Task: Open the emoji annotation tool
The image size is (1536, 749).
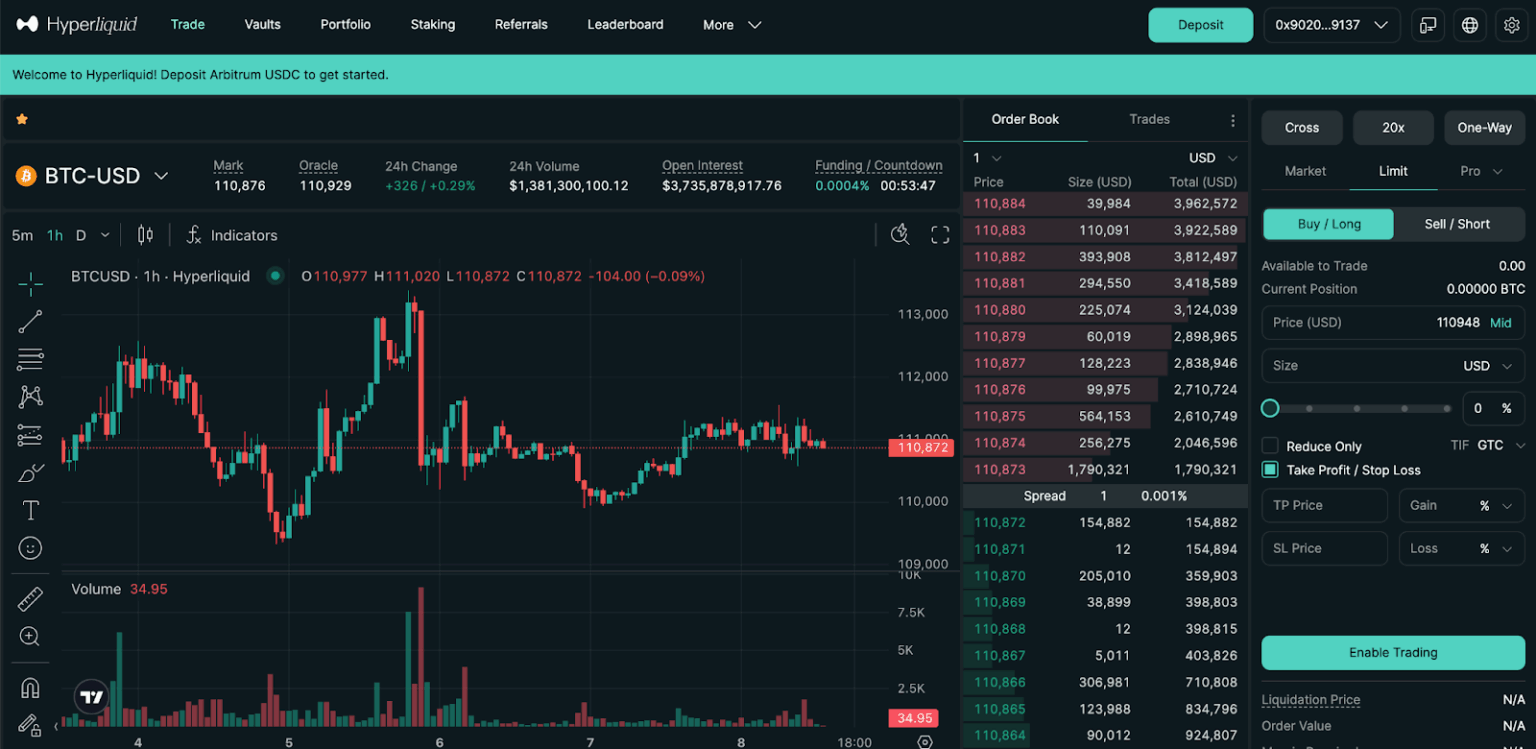Action: pos(30,547)
